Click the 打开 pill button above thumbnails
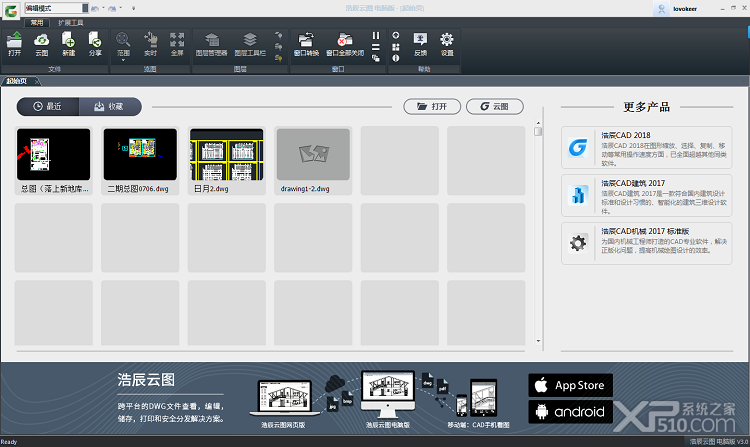 pos(432,107)
